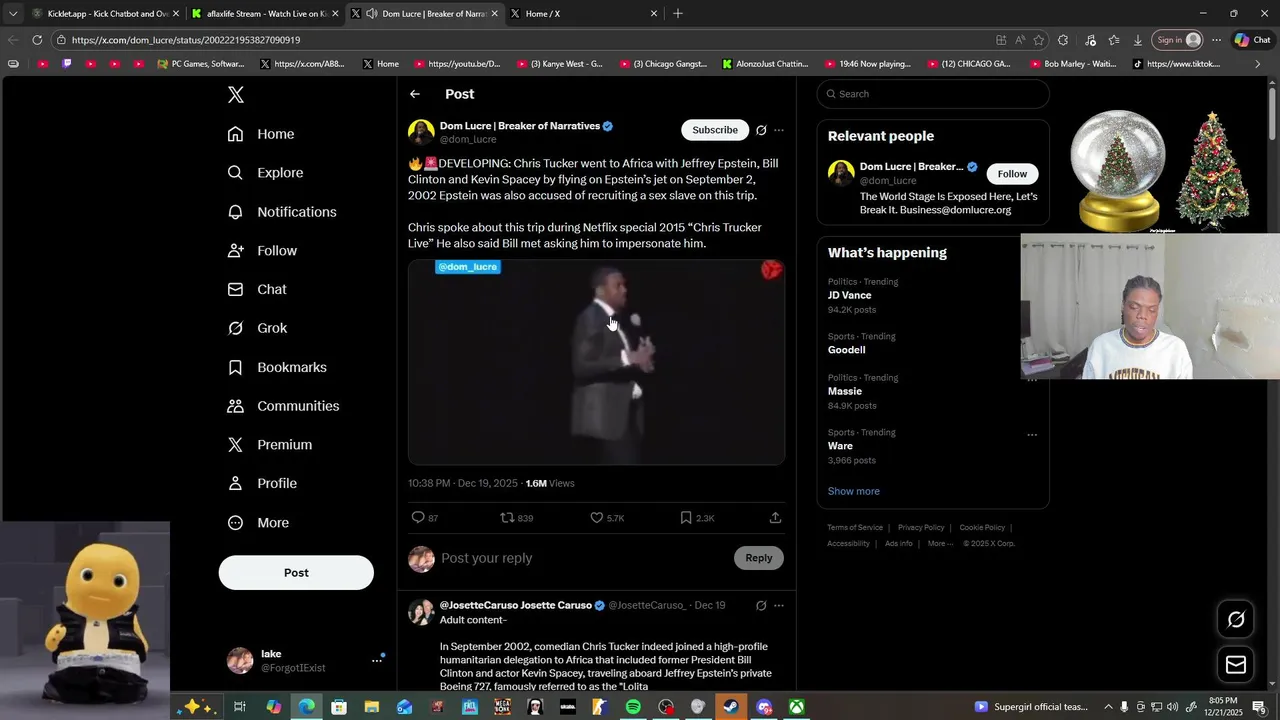The height and width of the screenshot is (720, 1280).
Task: Click the white Post button
Action: click(296, 573)
